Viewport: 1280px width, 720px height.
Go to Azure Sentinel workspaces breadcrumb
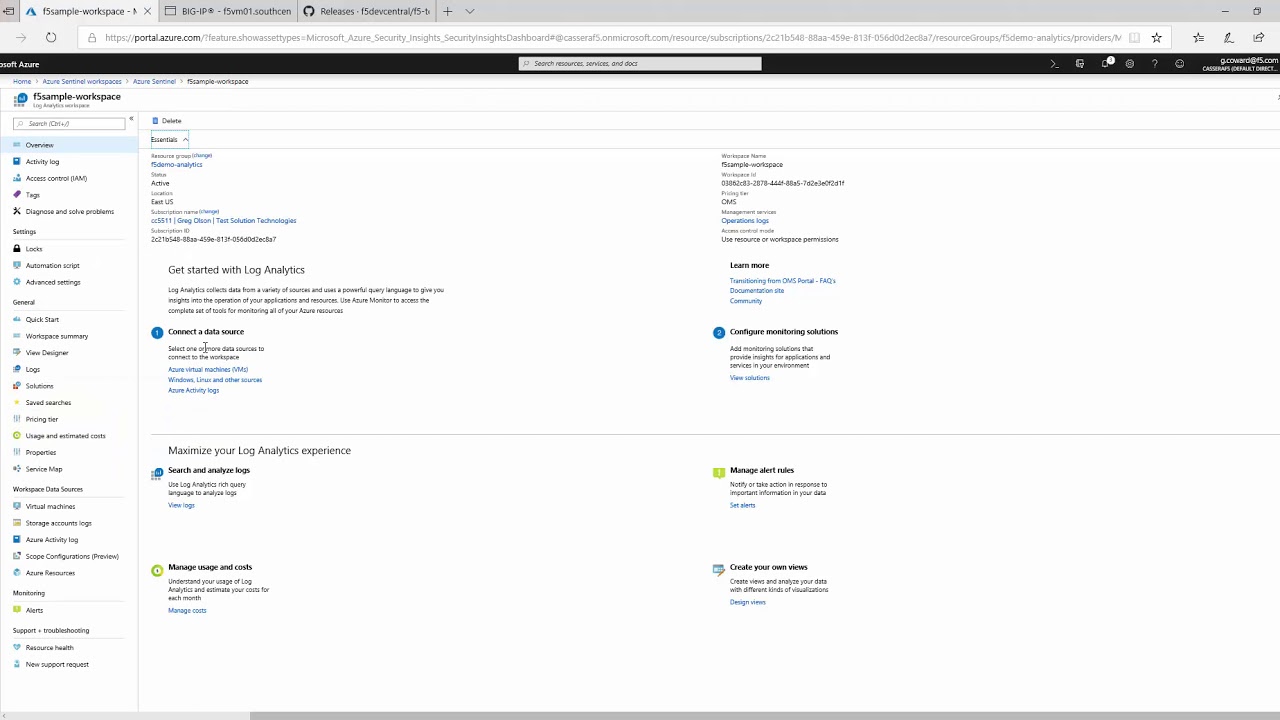[82, 81]
